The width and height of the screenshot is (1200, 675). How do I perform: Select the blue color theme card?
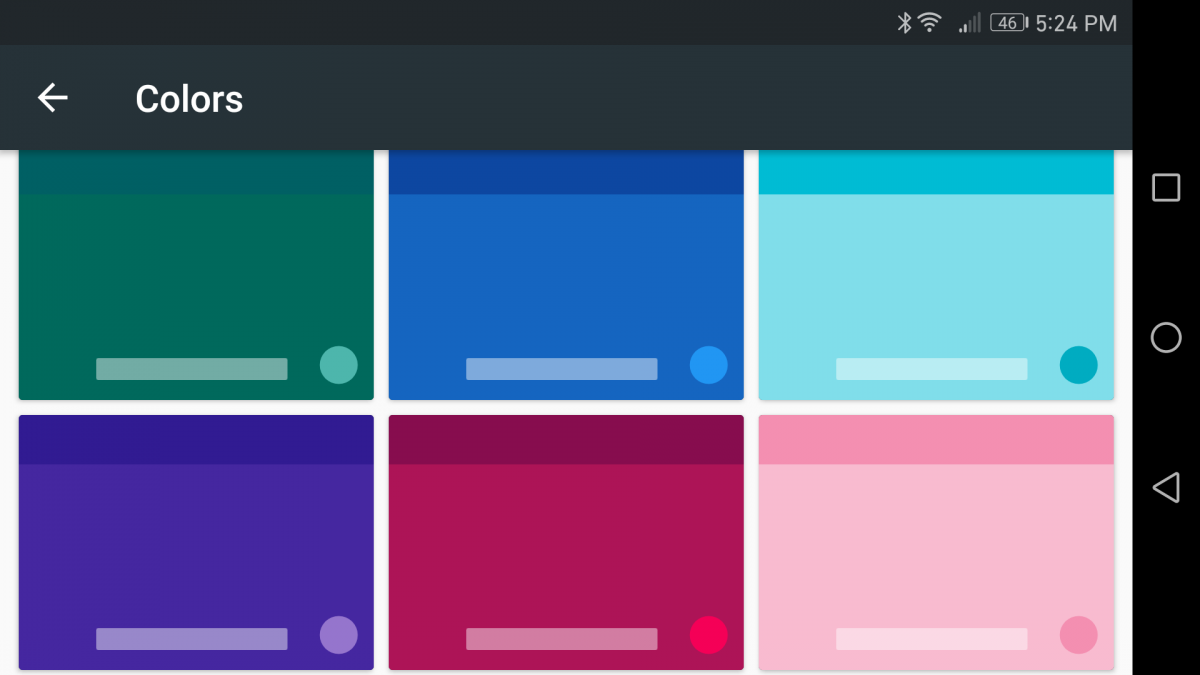tap(565, 270)
